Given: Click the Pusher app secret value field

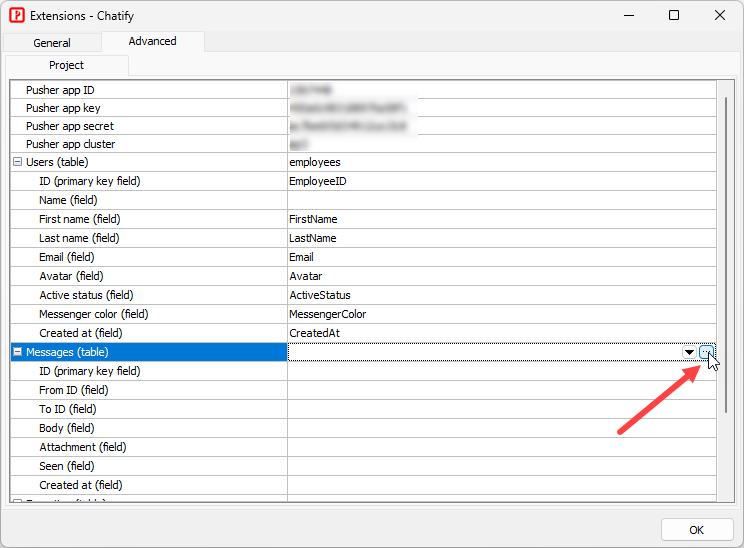Looking at the screenshot, I should (x=502, y=126).
